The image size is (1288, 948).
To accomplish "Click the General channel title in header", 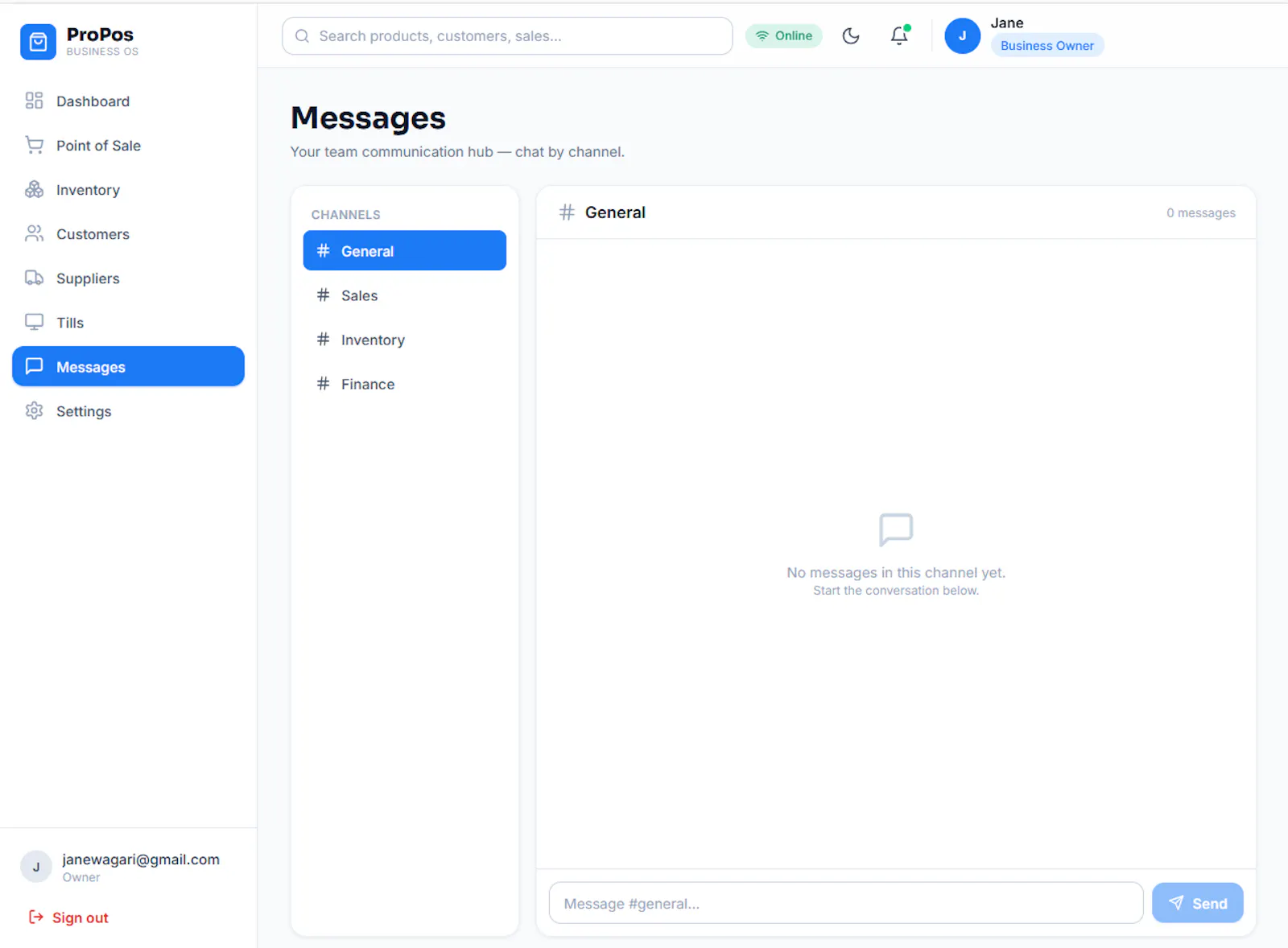I will click(615, 212).
